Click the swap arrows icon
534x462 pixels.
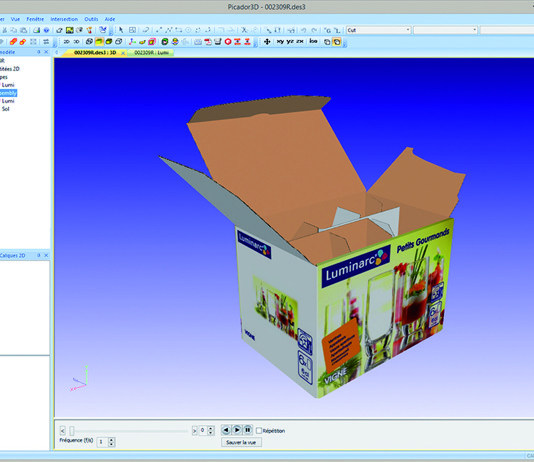click(x=46, y=42)
